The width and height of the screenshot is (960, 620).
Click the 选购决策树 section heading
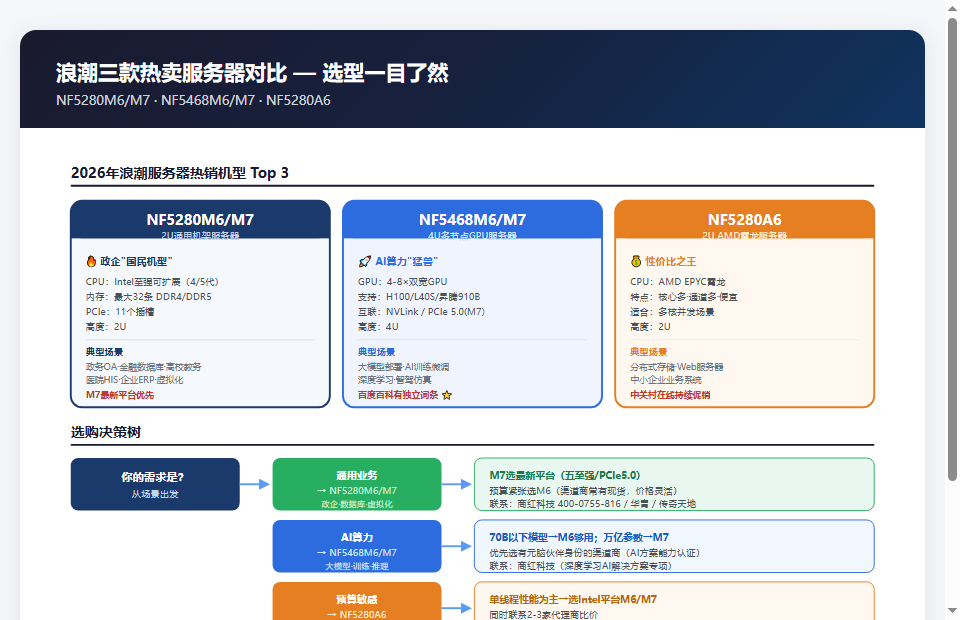click(x=106, y=432)
